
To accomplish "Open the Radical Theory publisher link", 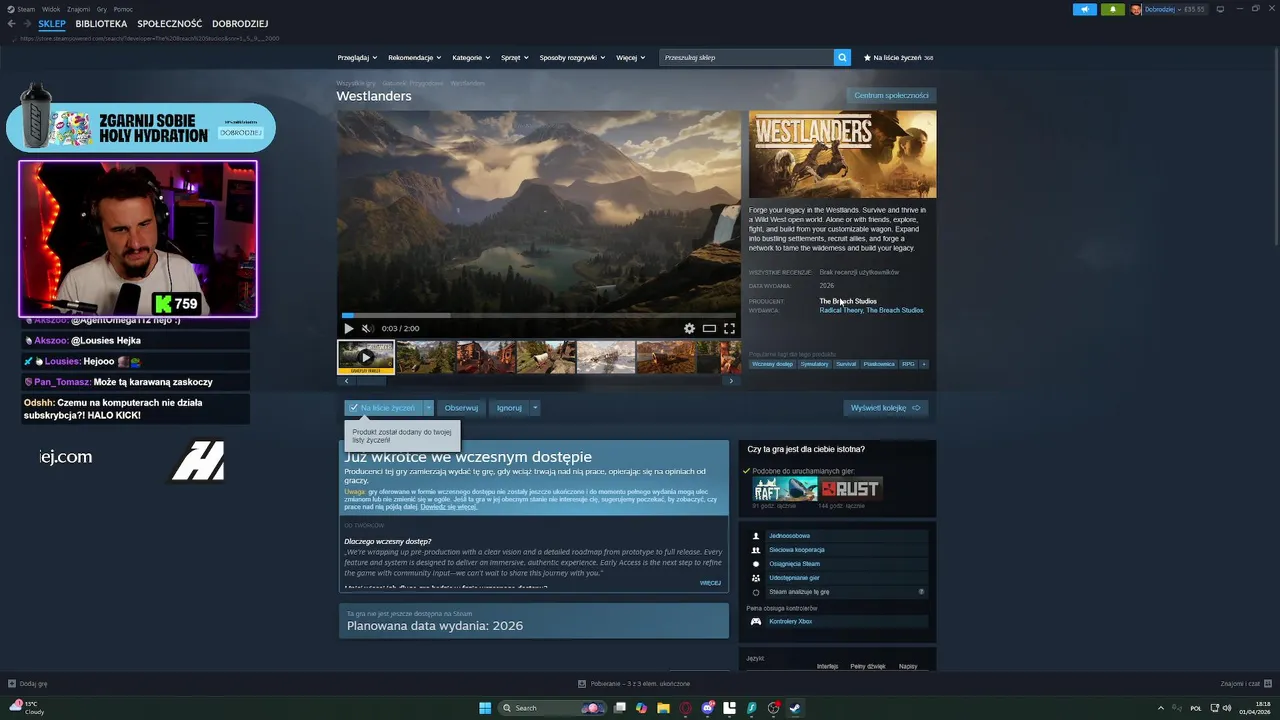I will [841, 310].
